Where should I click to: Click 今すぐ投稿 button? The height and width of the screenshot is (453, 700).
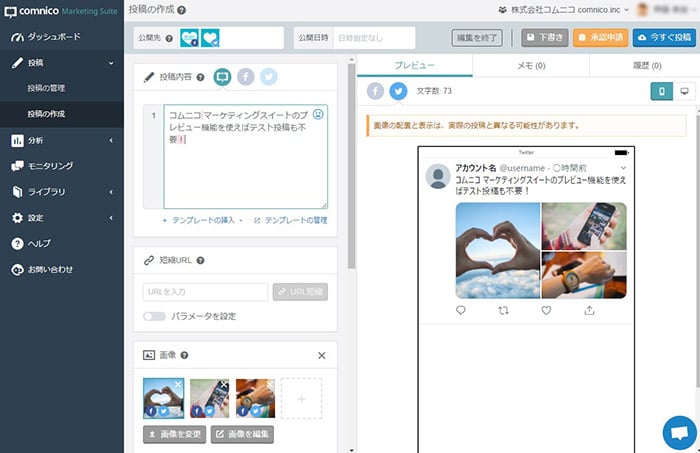664,38
